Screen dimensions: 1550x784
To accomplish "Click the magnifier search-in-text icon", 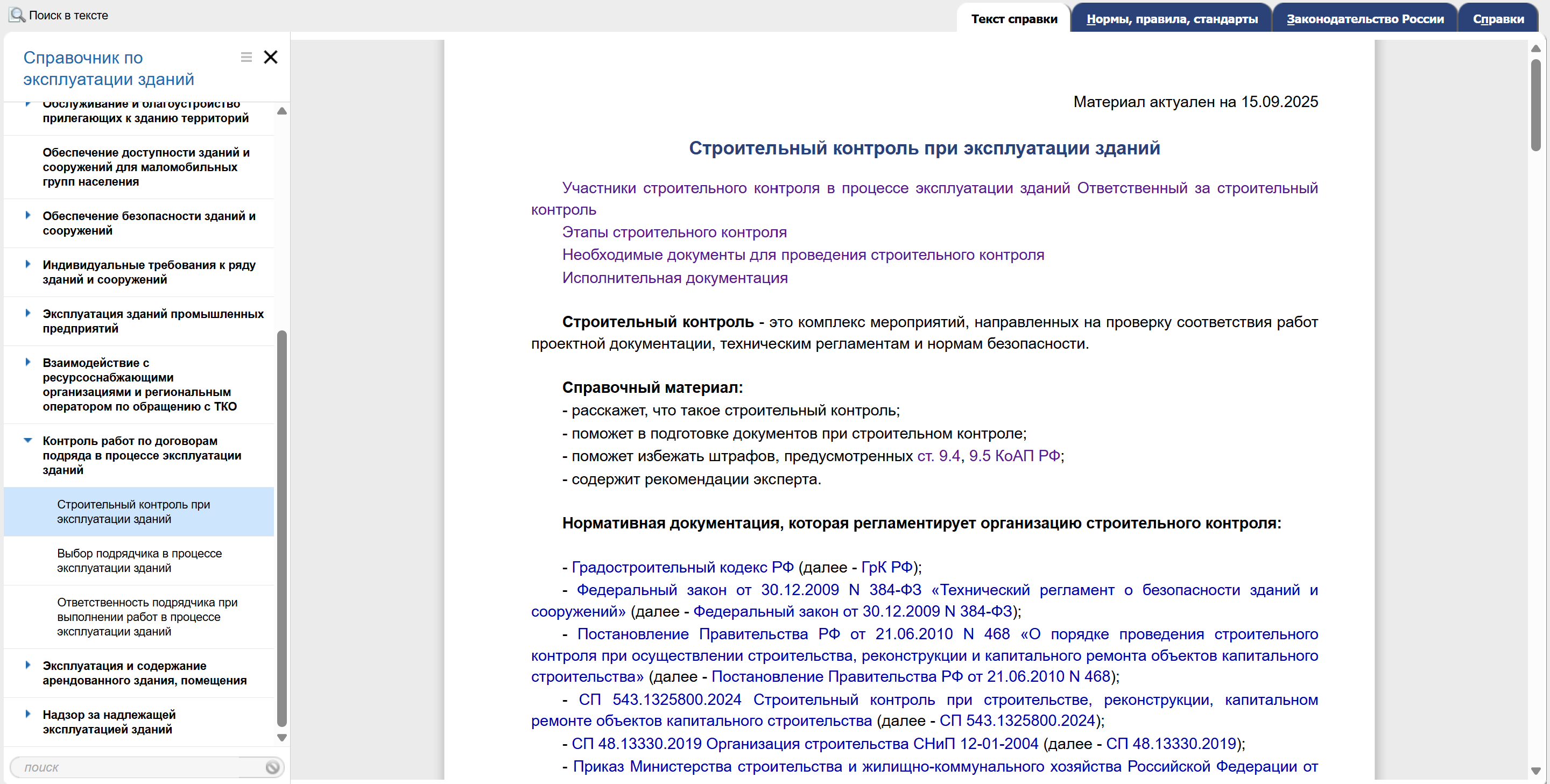I will 17,15.
